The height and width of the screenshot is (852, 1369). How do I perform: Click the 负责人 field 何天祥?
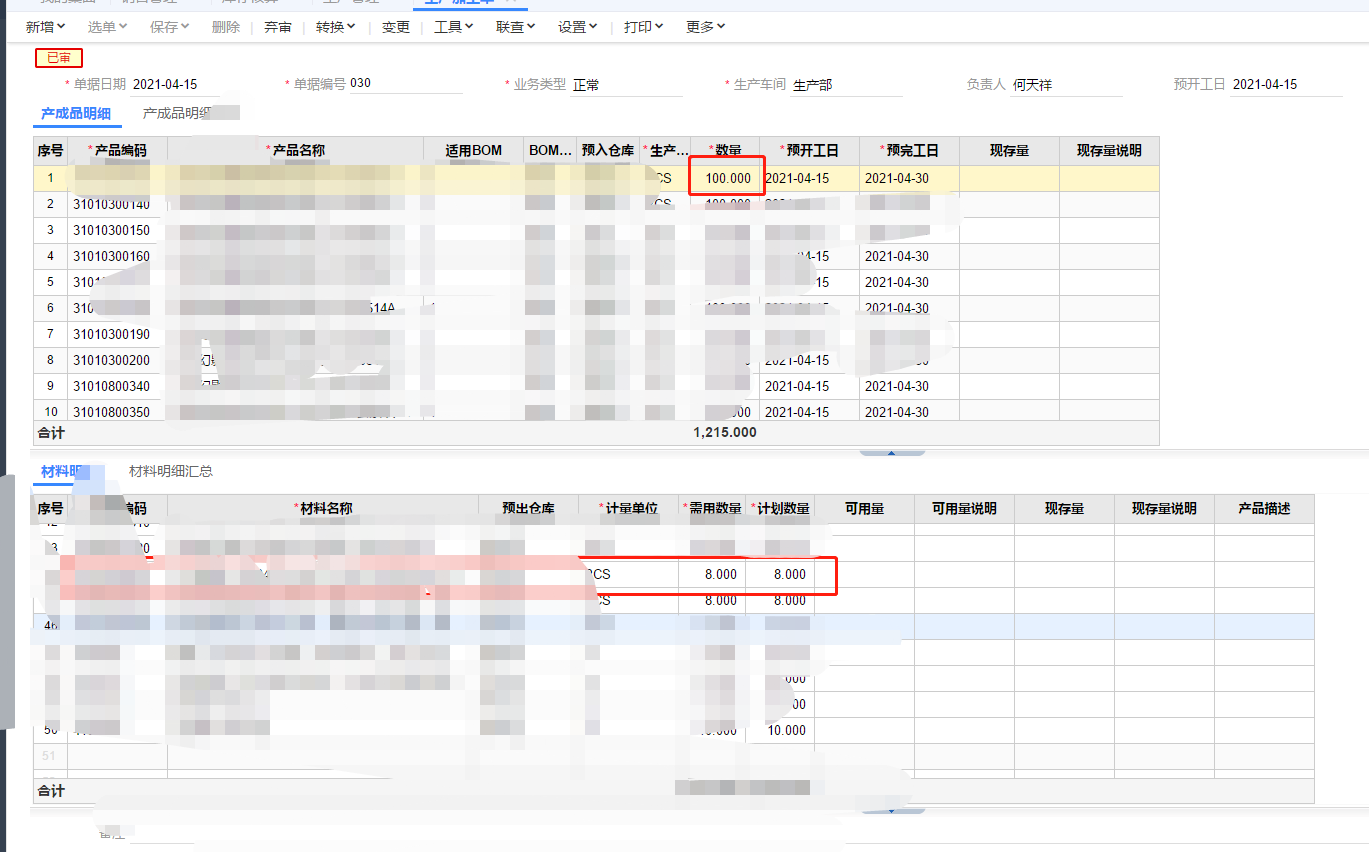point(1066,85)
